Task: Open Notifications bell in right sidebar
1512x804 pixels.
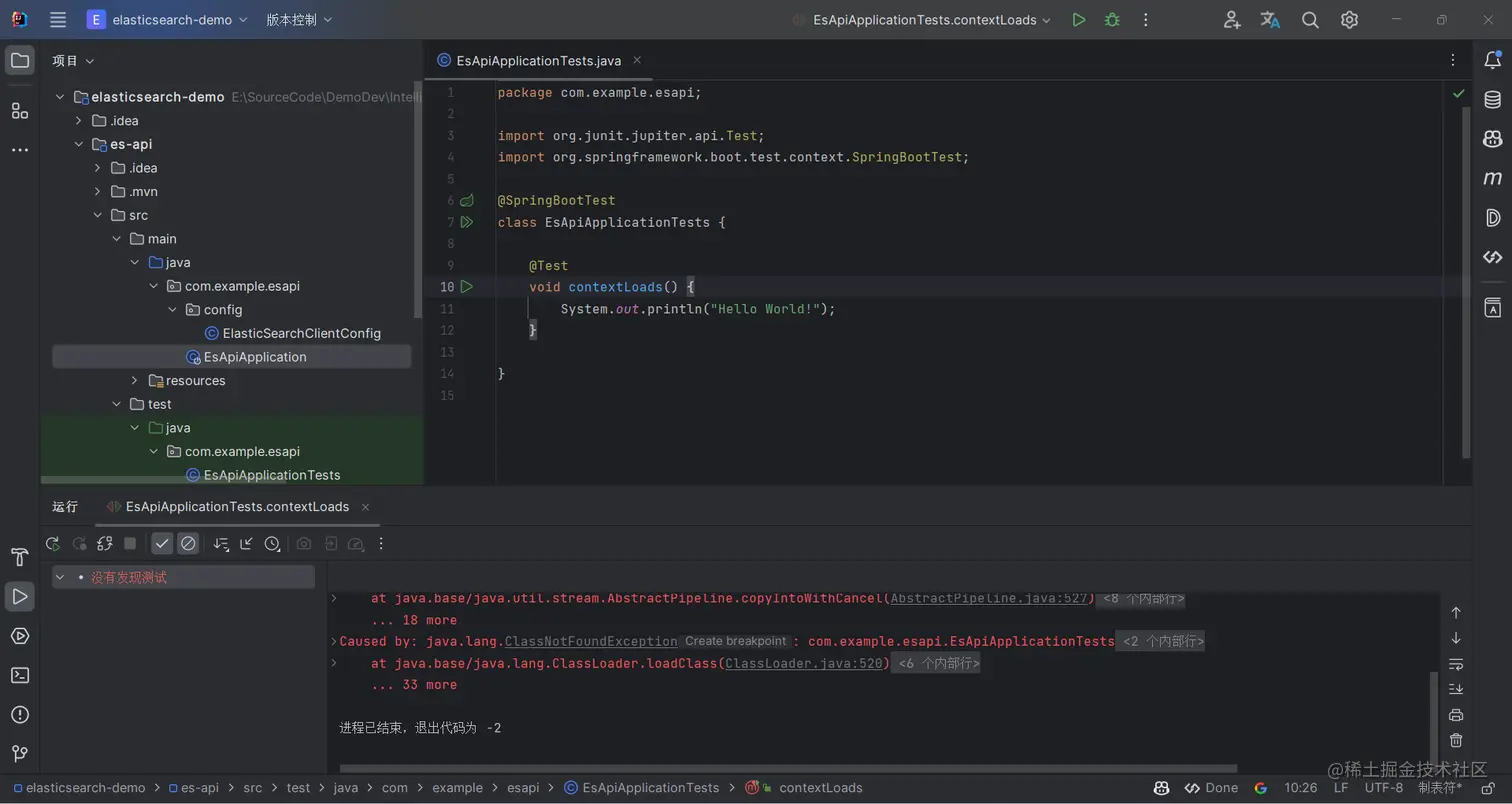Action: click(1492, 61)
